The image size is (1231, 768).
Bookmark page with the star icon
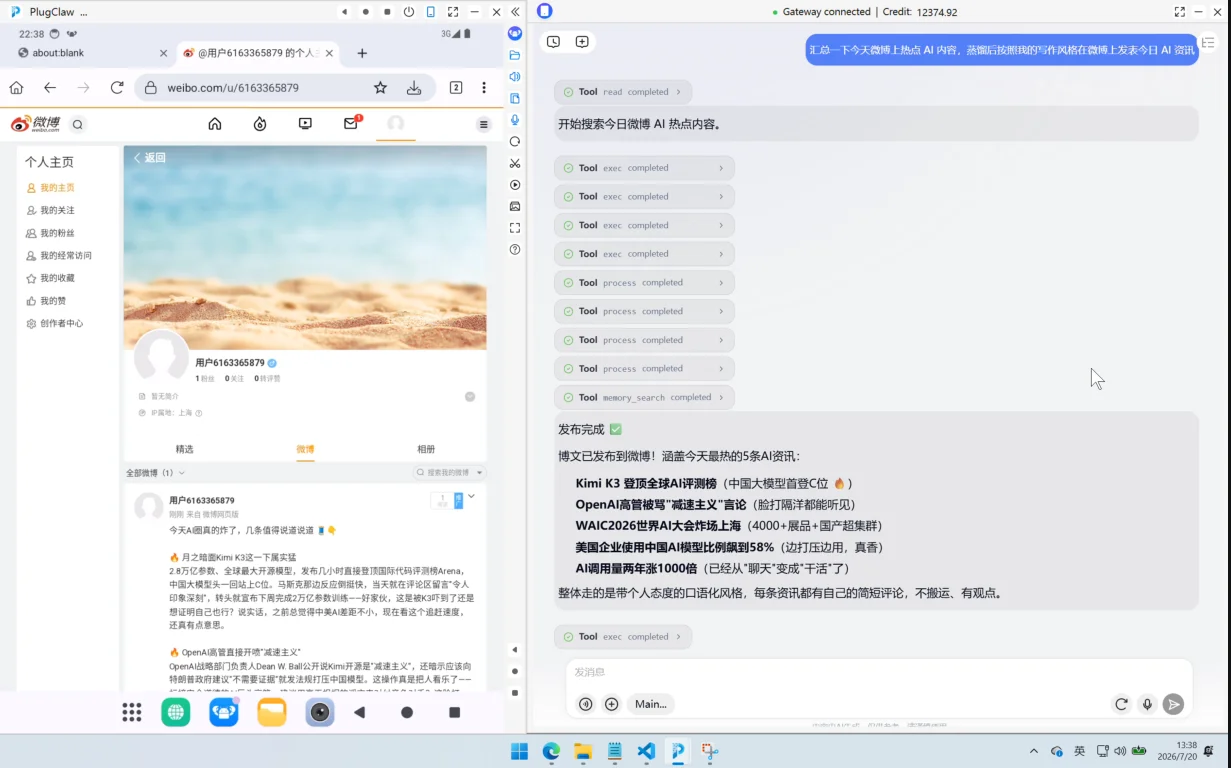[380, 88]
